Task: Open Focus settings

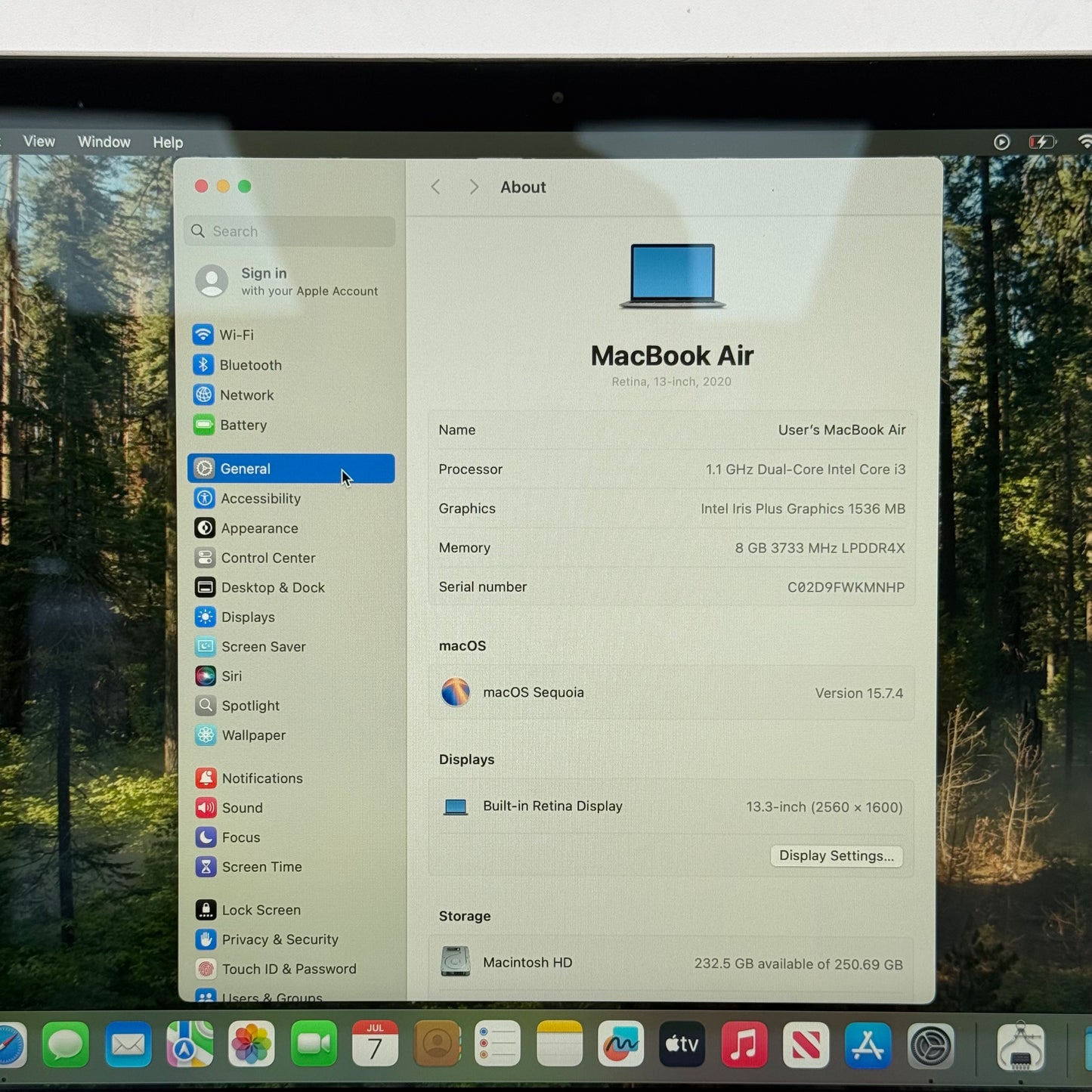Action: [291, 837]
